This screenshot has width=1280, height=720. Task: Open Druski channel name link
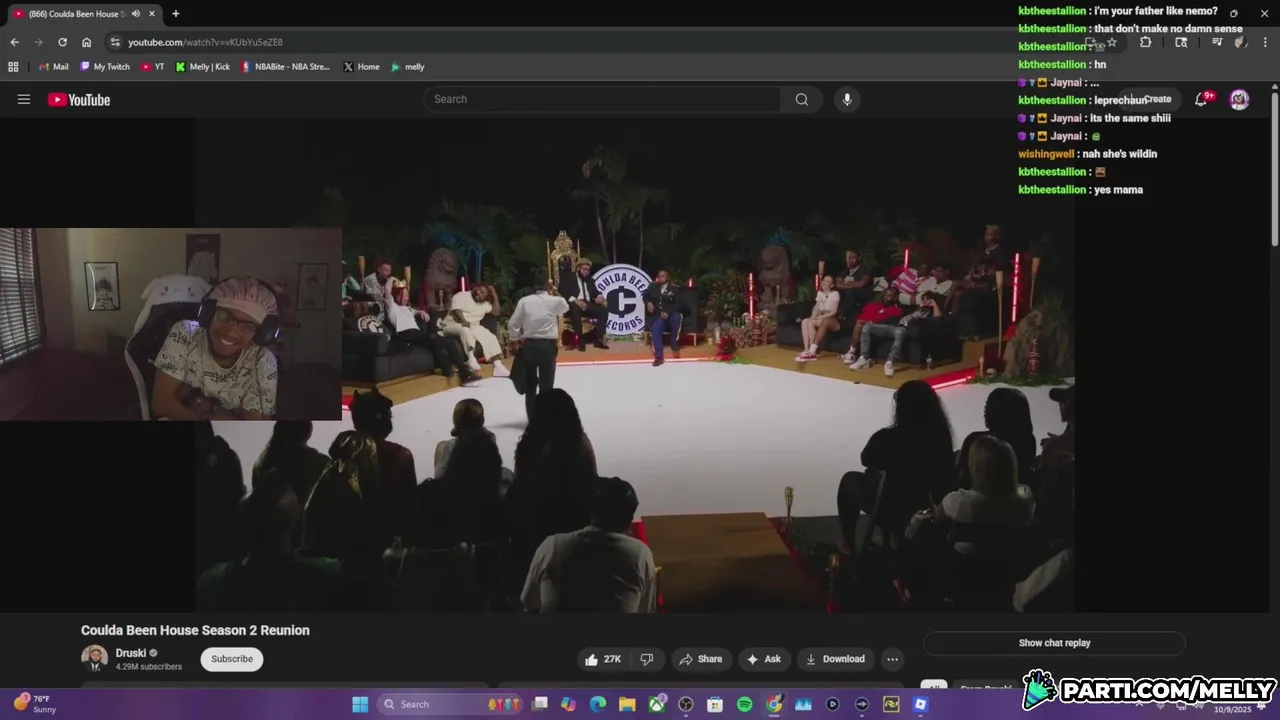131,653
